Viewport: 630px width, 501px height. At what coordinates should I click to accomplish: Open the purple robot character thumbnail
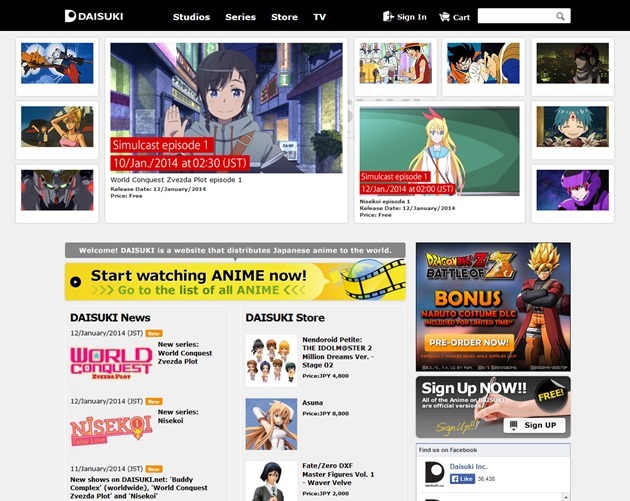(573, 190)
